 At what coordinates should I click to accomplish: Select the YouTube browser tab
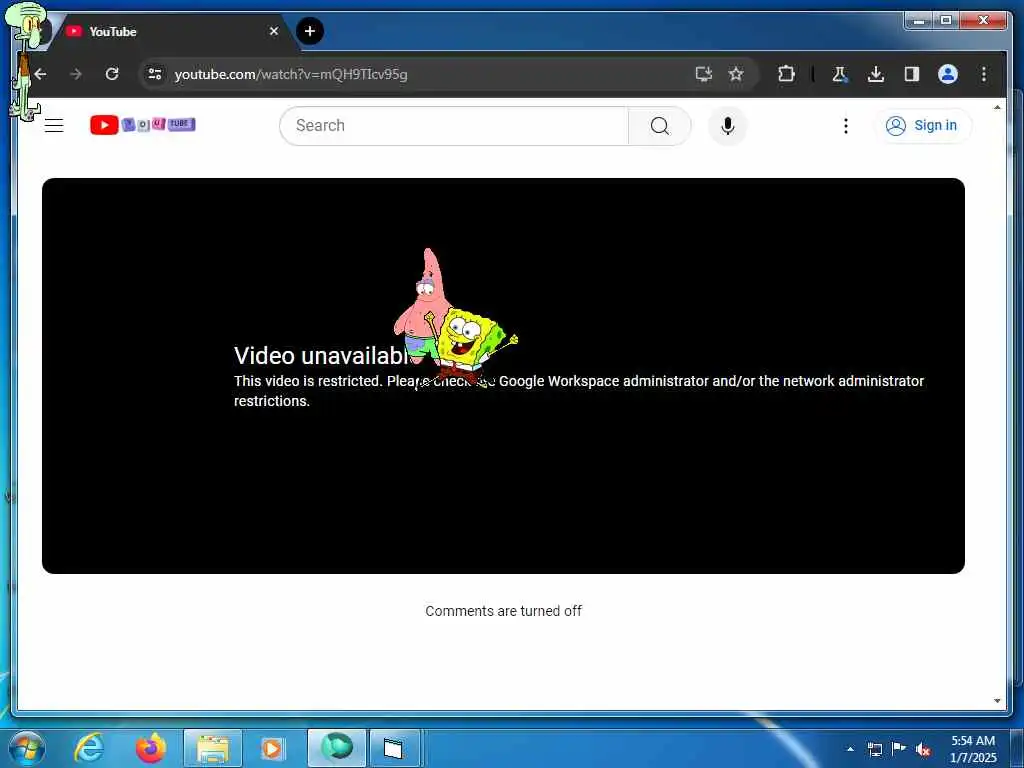pos(173,31)
